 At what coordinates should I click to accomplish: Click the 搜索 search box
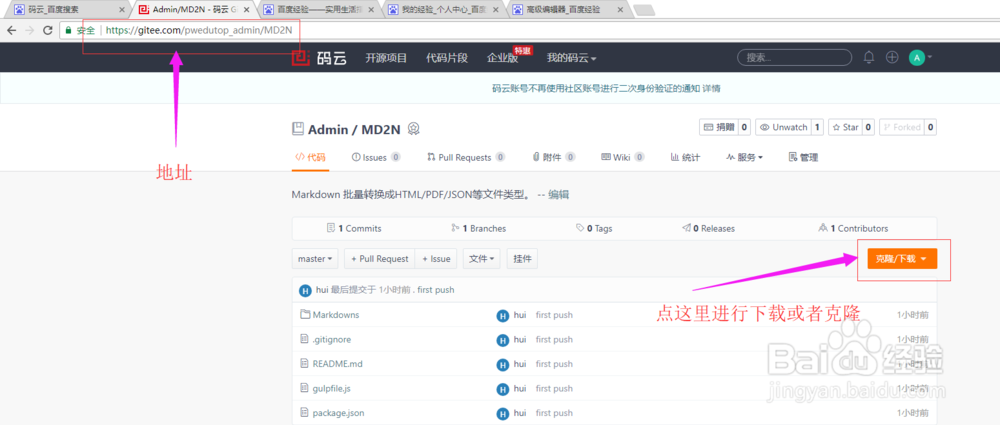(x=794, y=57)
